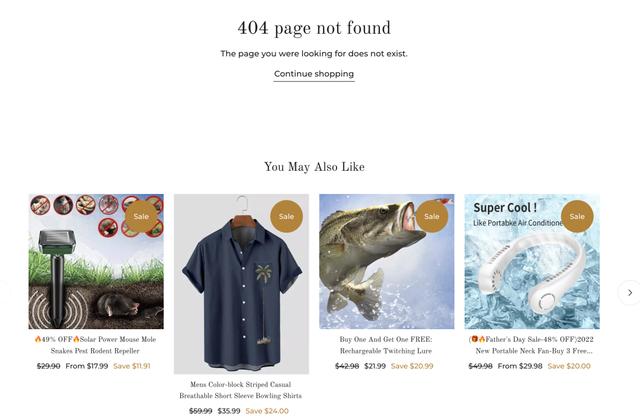Click the Sale badge on the fishing lure

click(431, 216)
